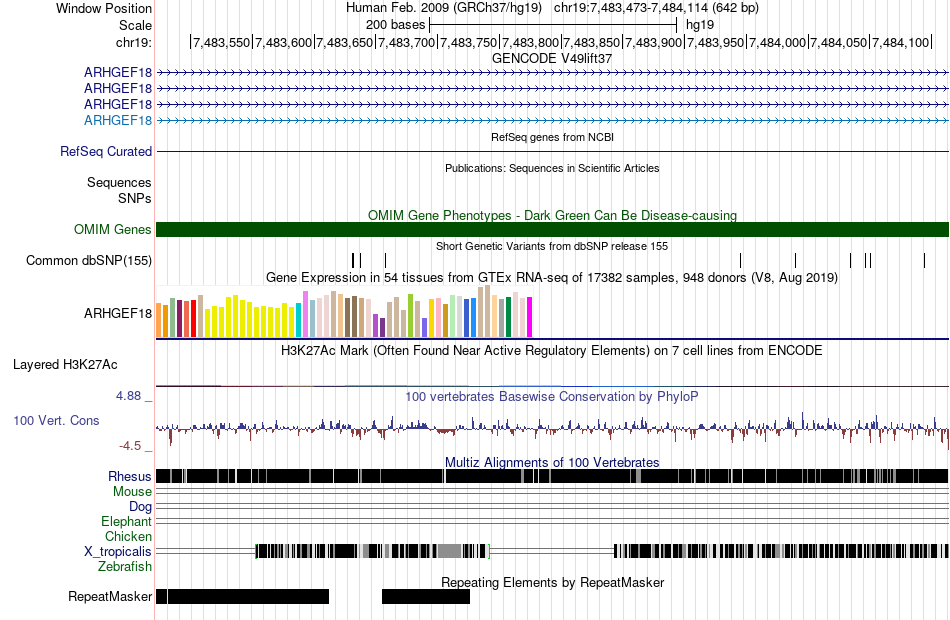Click the leftmost Common dbSNP variant mark
The width and height of the screenshot is (950, 620).
pos(353,261)
